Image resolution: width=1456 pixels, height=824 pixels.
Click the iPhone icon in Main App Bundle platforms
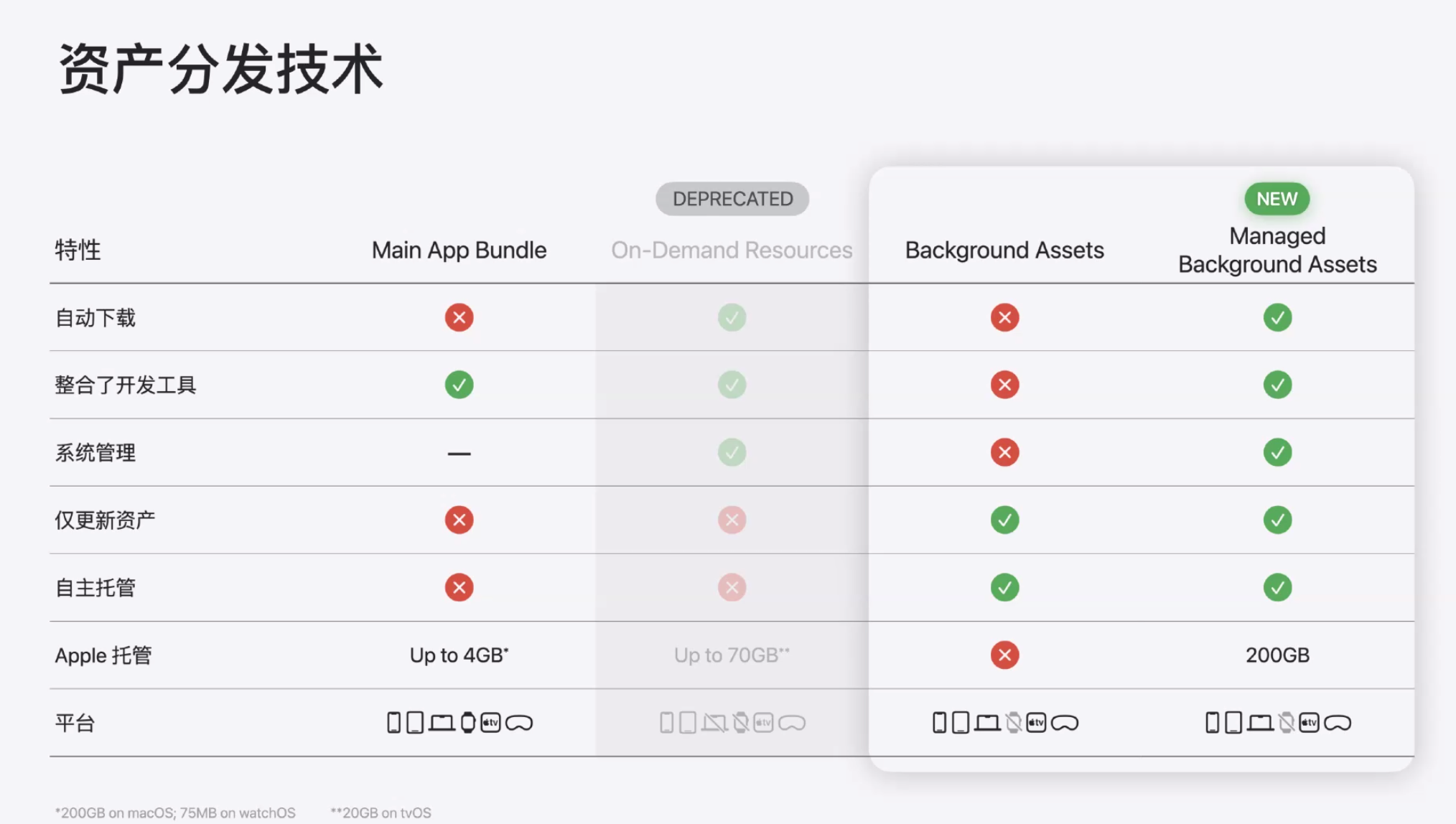(393, 722)
